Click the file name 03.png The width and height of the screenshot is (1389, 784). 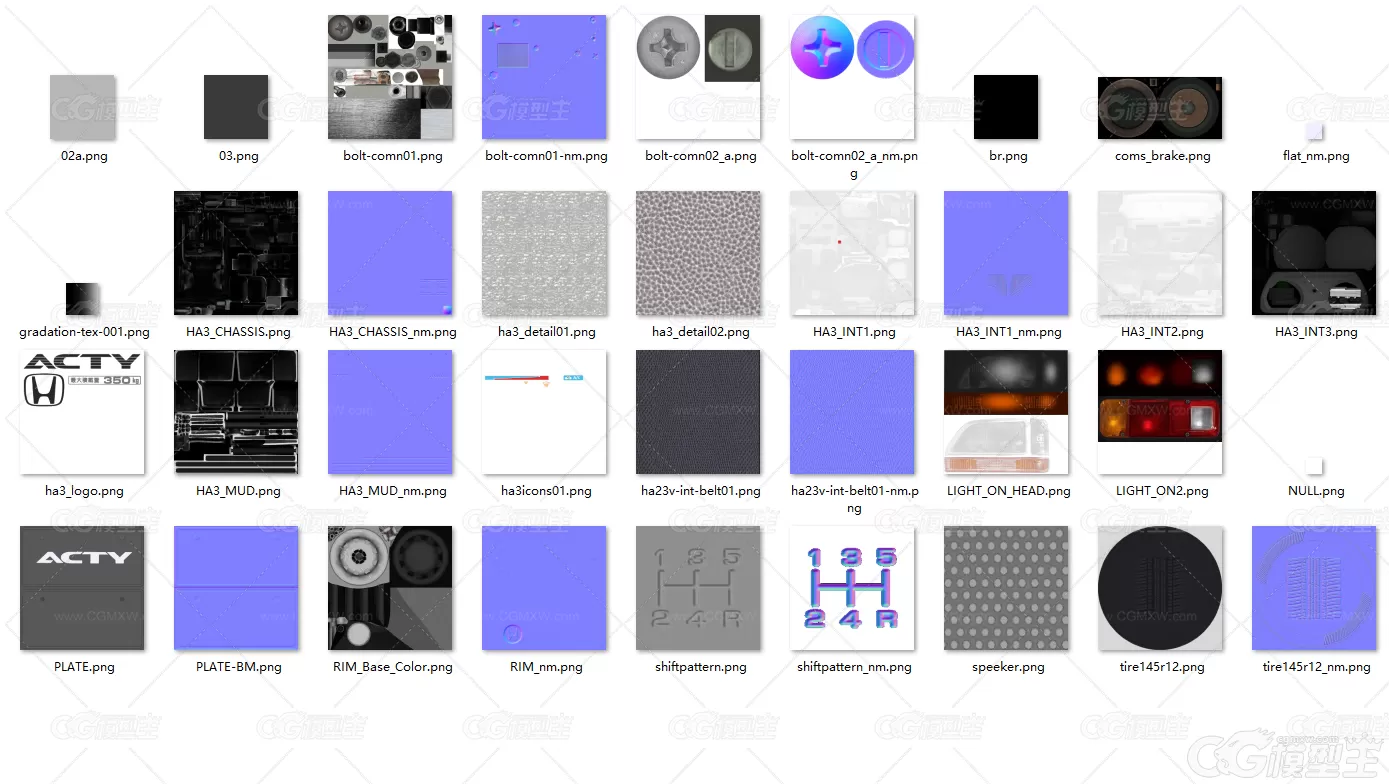[x=238, y=156]
